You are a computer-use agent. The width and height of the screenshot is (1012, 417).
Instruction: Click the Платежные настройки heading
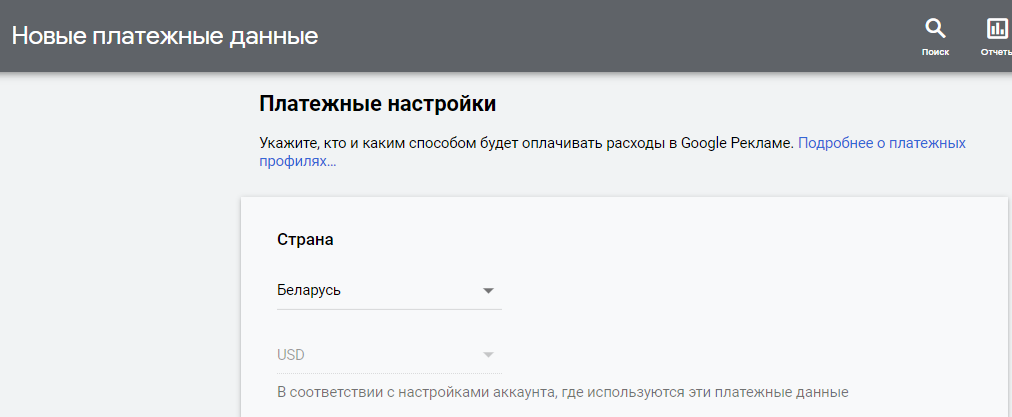click(378, 104)
